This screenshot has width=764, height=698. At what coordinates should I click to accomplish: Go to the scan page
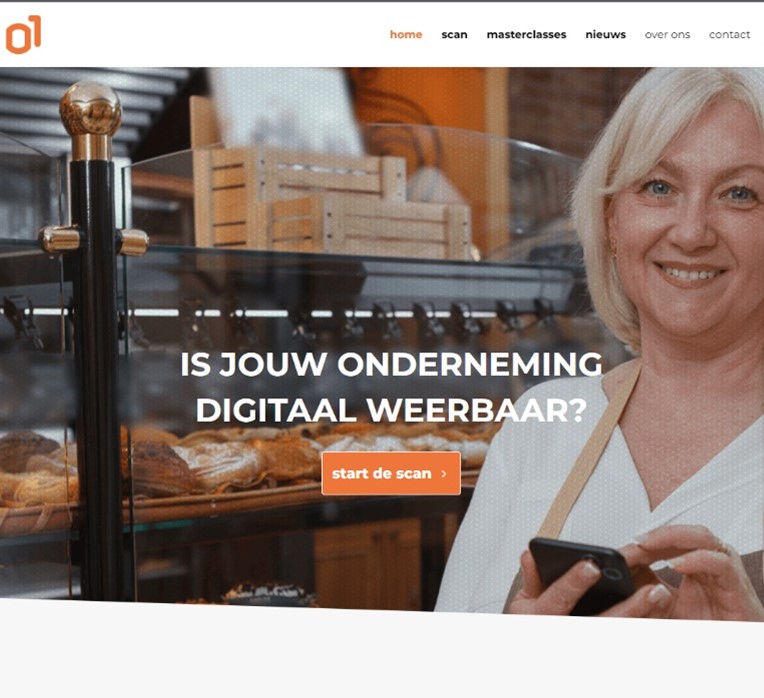[454, 35]
